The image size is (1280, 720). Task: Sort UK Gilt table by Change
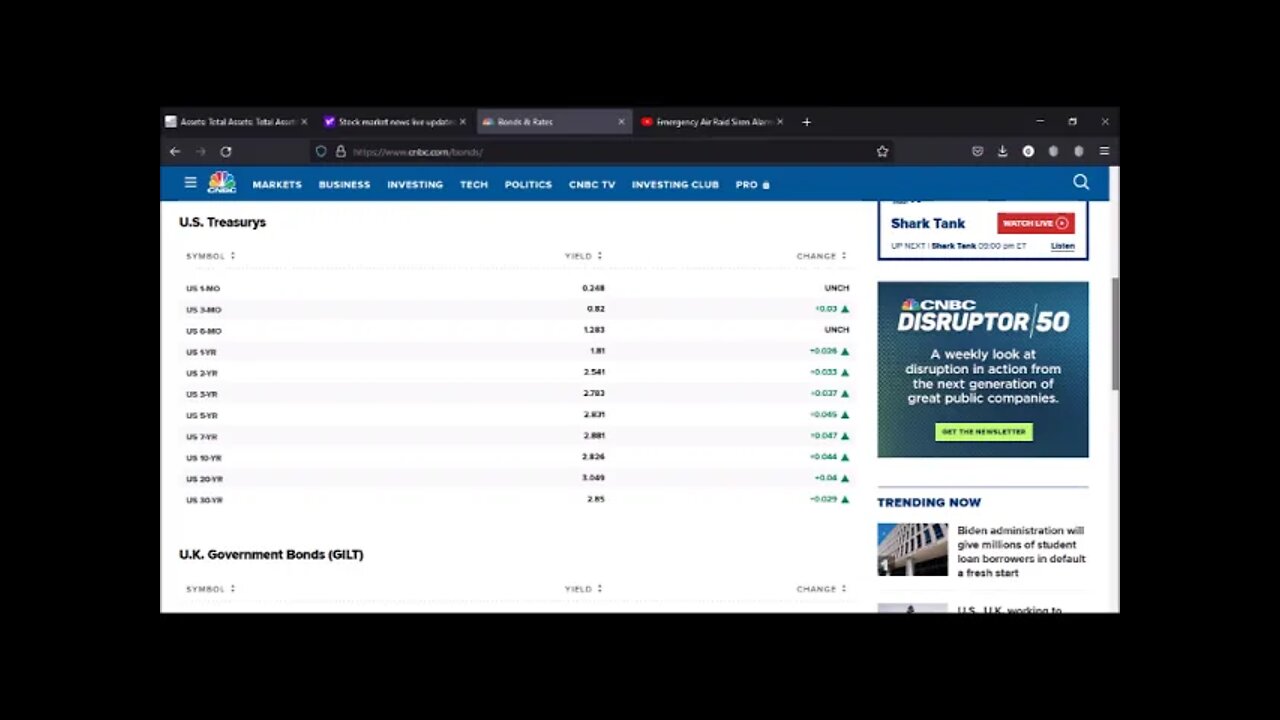[822, 589]
